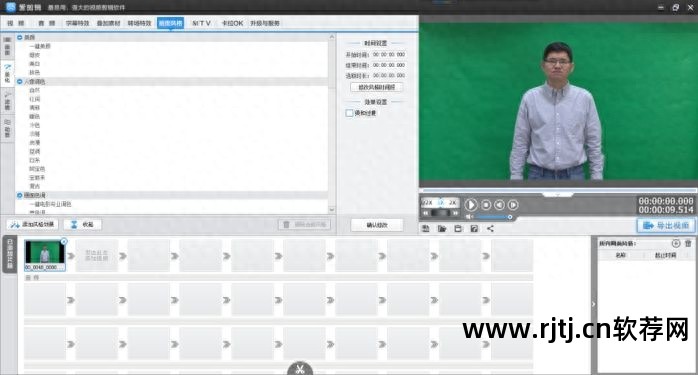The height and width of the screenshot is (375, 698).
Task: Collapse the 人像调色 group in the tree
Action: [20, 82]
